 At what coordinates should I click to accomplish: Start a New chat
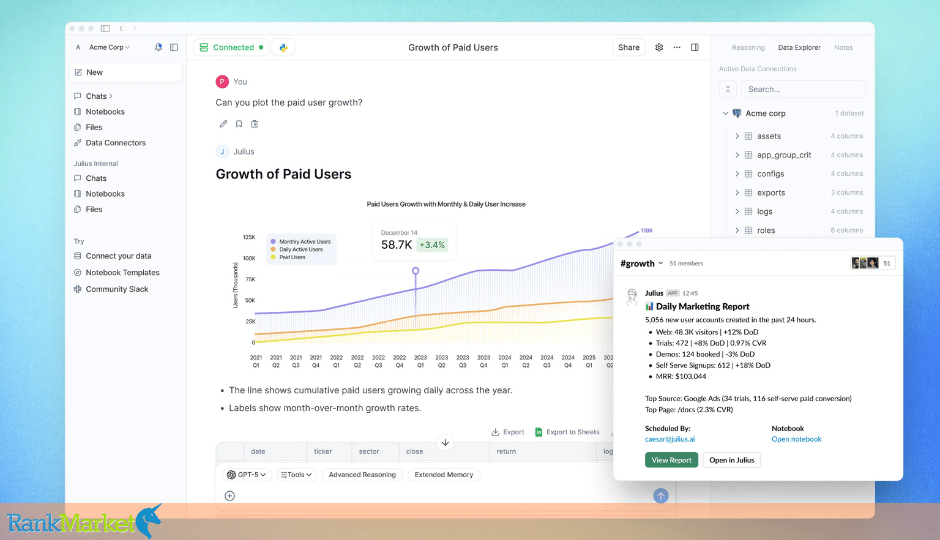click(126, 72)
